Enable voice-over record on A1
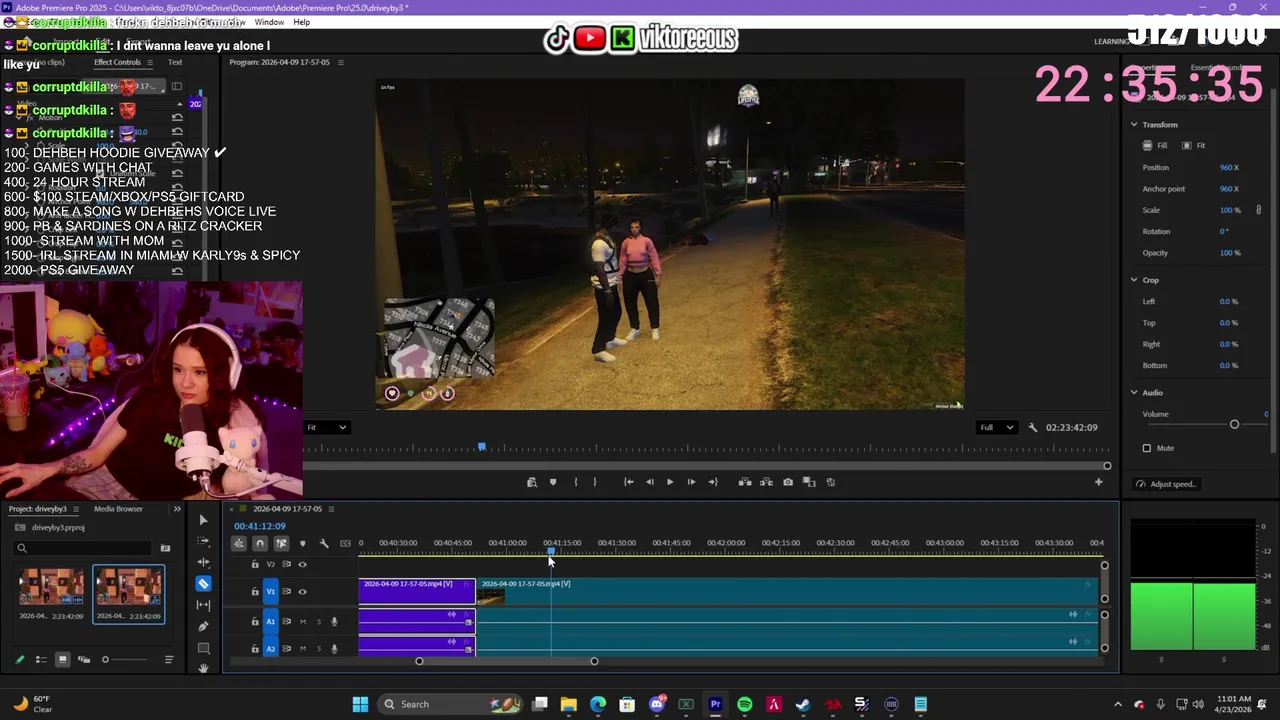This screenshot has width=1280, height=720. 334,621
